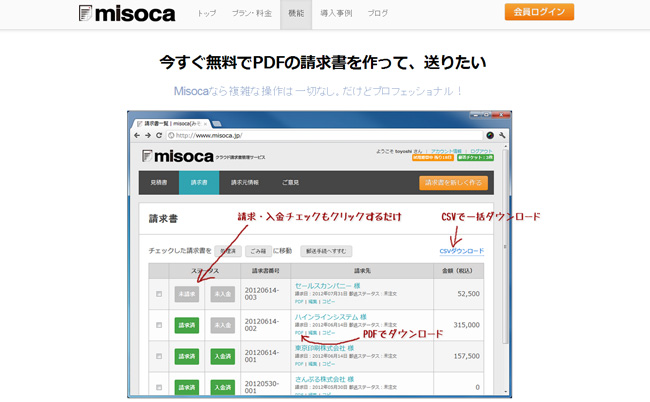
Task: Click the green 郵送チケット badge
Action: click(x=475, y=158)
